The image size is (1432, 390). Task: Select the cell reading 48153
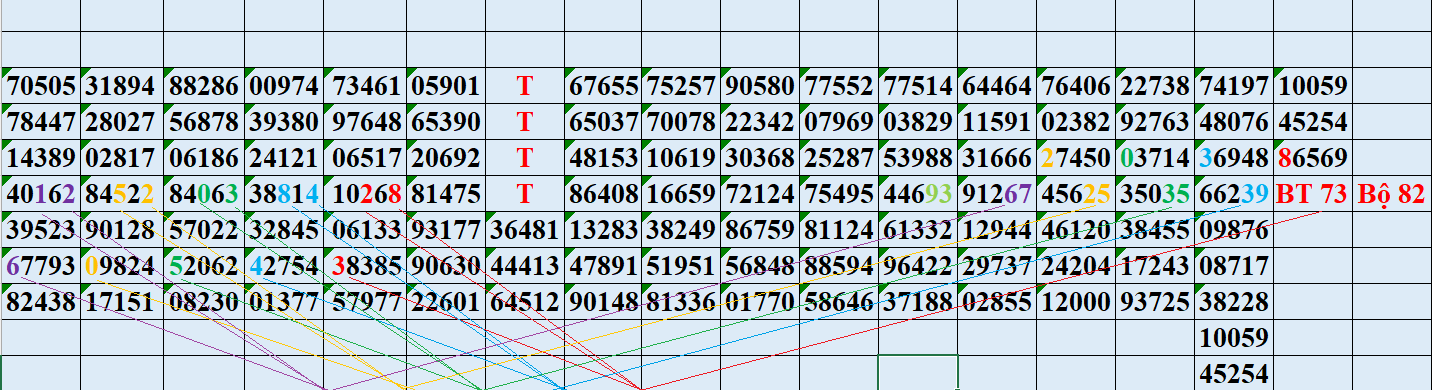[x=603, y=158]
